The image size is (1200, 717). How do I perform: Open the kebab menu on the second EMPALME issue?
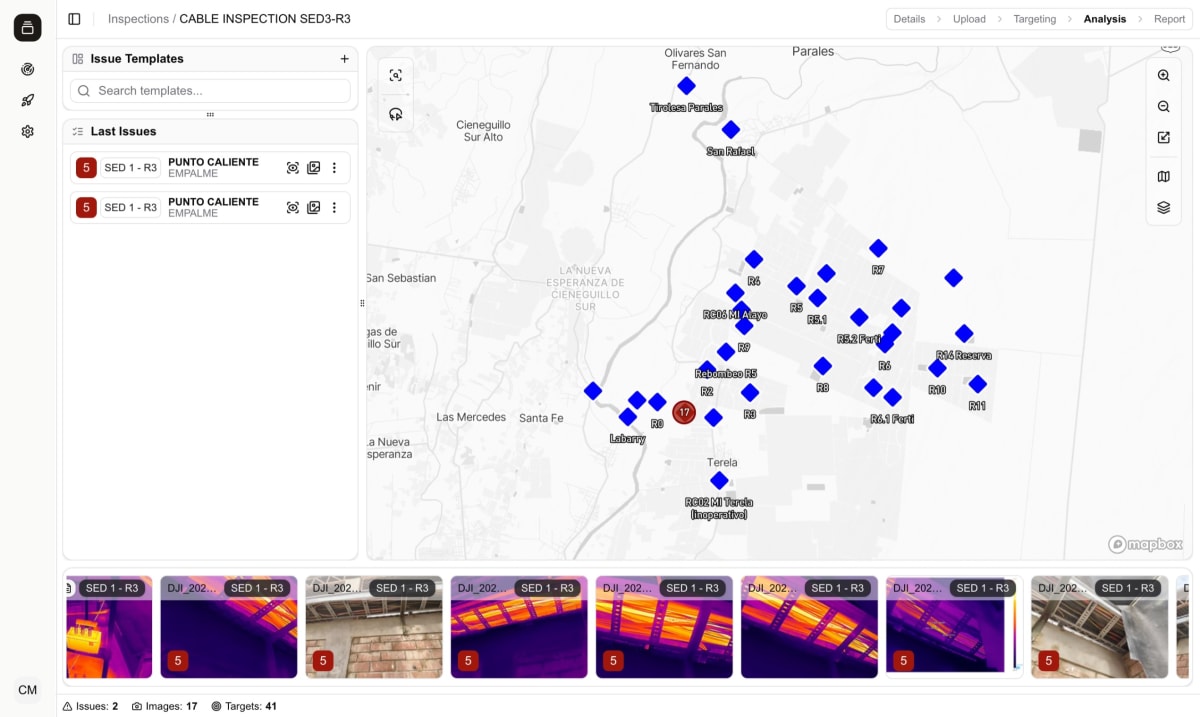tap(334, 207)
